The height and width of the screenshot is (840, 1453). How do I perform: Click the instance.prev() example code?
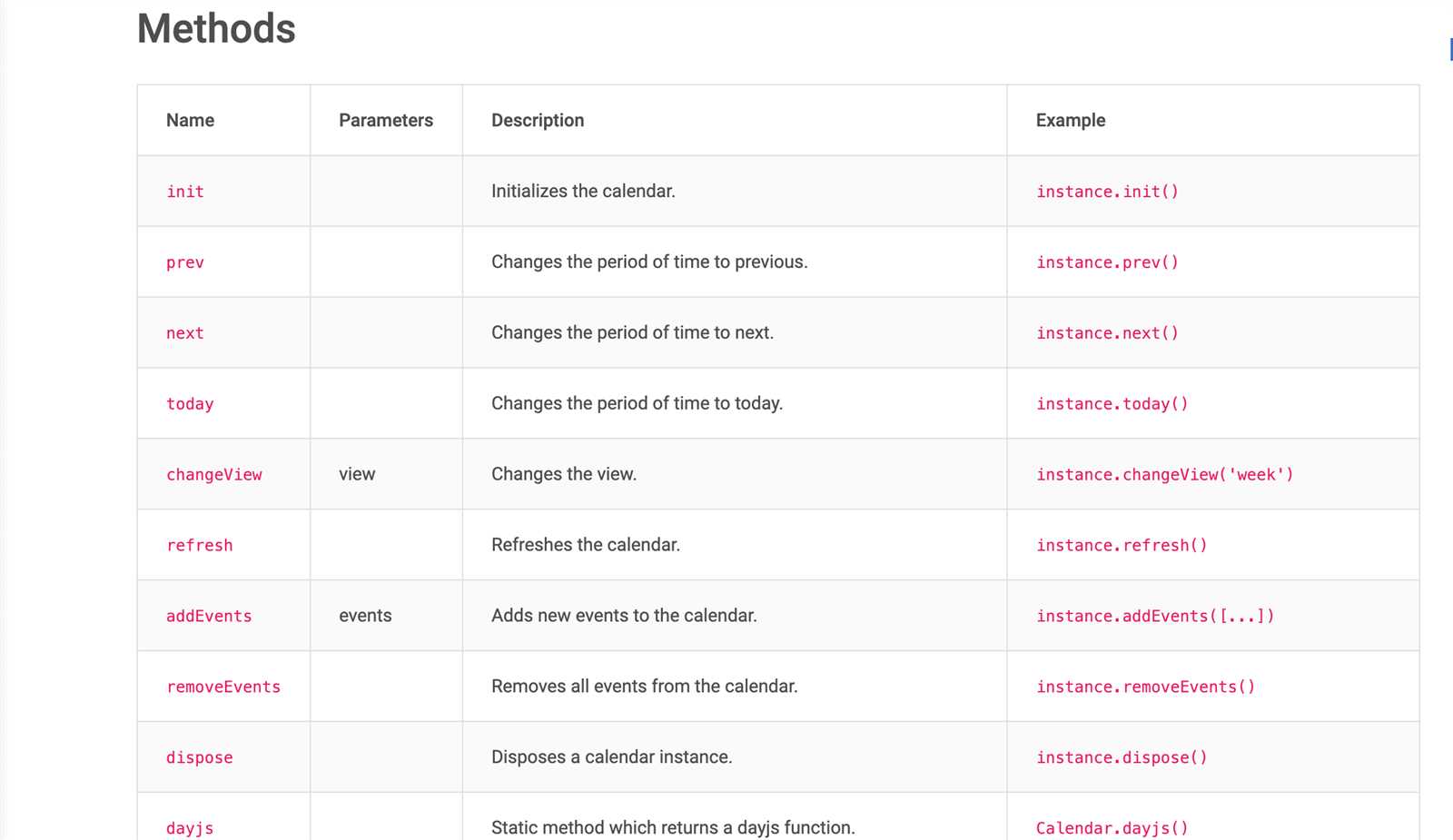point(1108,262)
